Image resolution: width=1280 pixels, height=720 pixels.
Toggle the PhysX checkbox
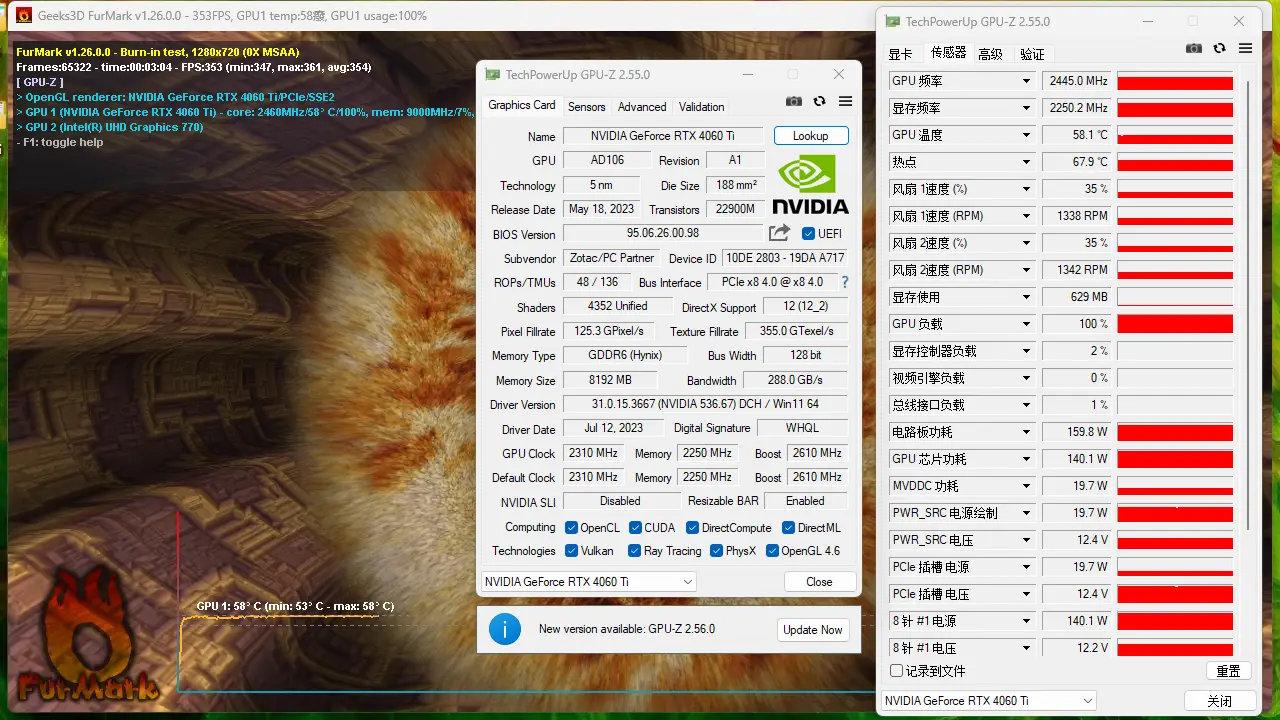point(716,551)
